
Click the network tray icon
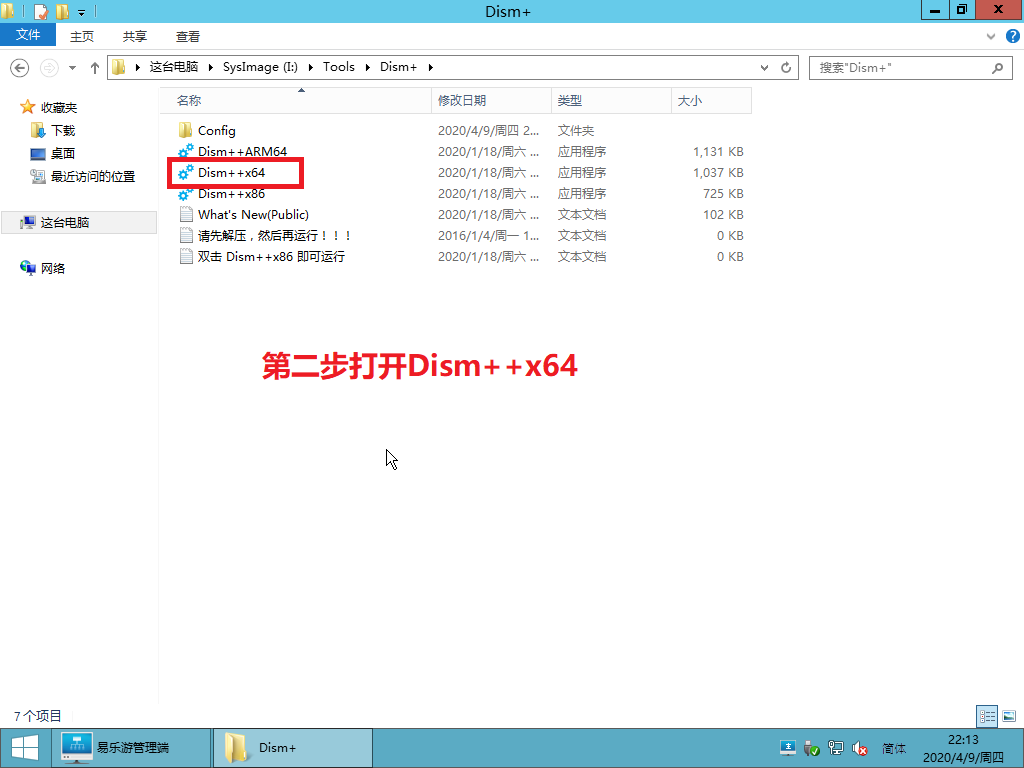[835, 748]
